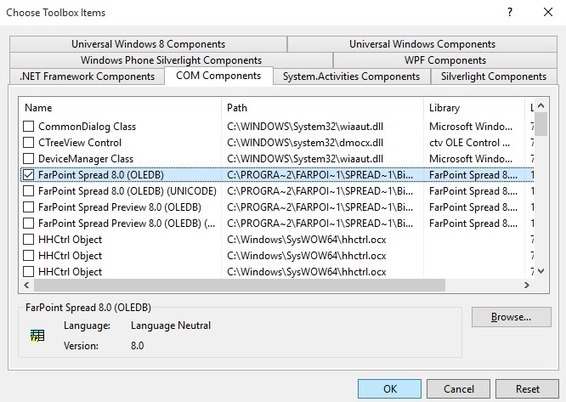
Task: Click the horizontal scroll left arrow
Action: [26, 285]
